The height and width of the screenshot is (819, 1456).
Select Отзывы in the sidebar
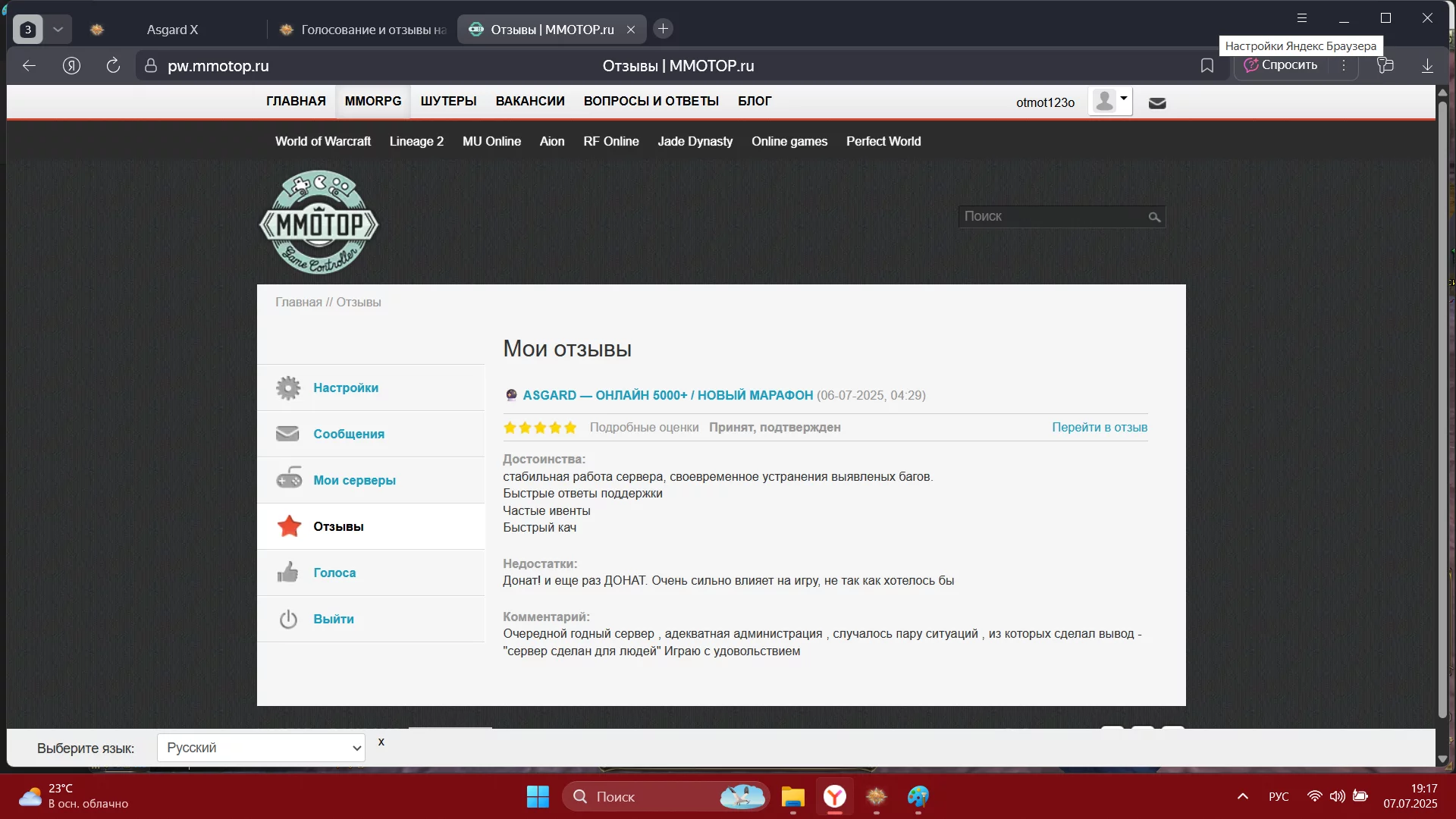(371, 527)
